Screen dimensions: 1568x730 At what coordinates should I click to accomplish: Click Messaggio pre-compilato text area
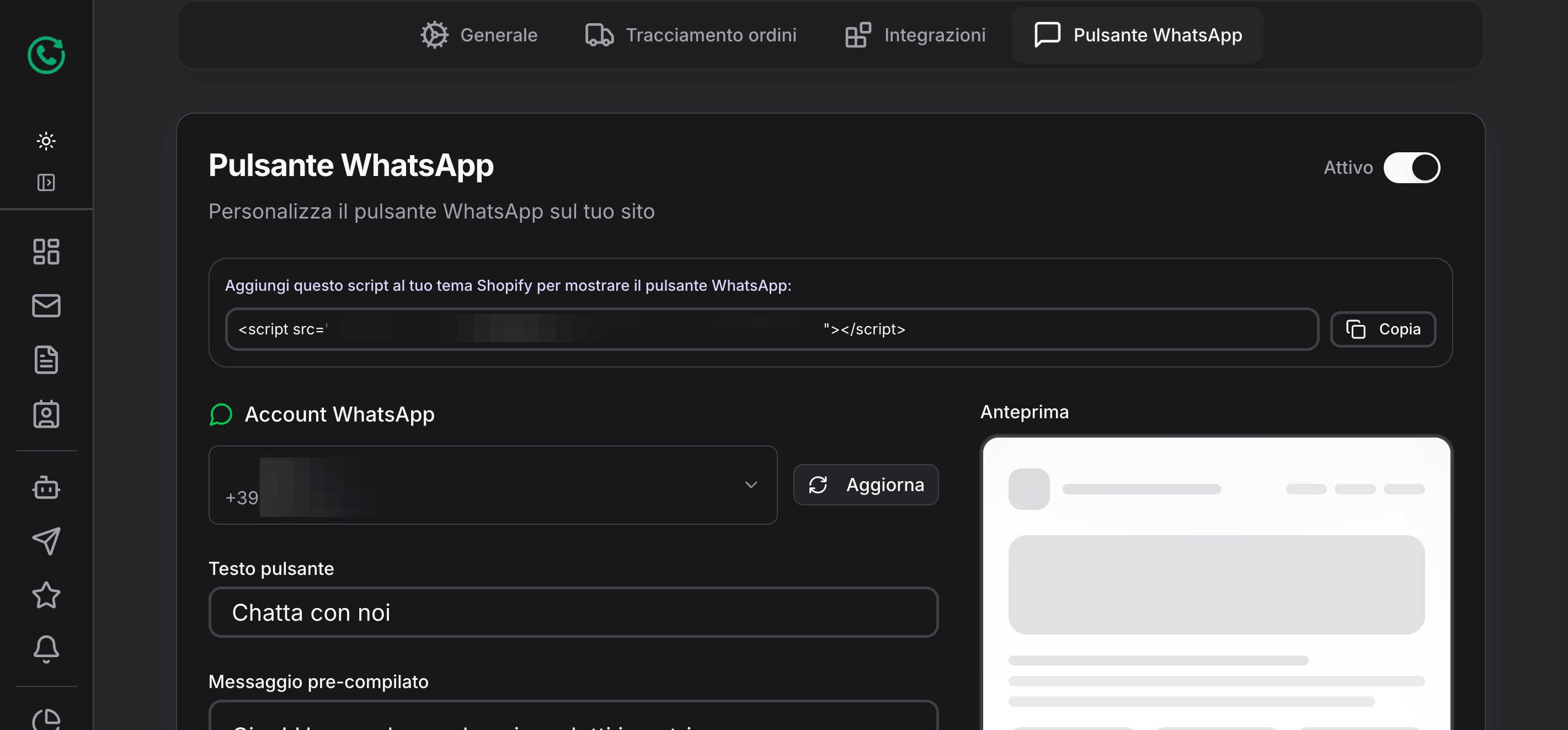[573, 716]
